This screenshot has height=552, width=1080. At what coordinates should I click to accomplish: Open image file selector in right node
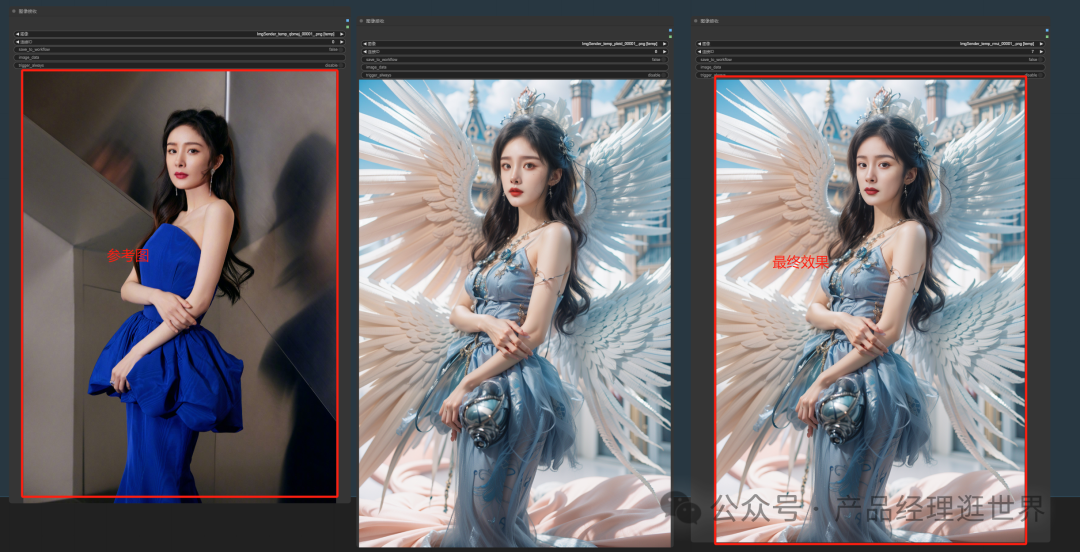tap(870, 44)
